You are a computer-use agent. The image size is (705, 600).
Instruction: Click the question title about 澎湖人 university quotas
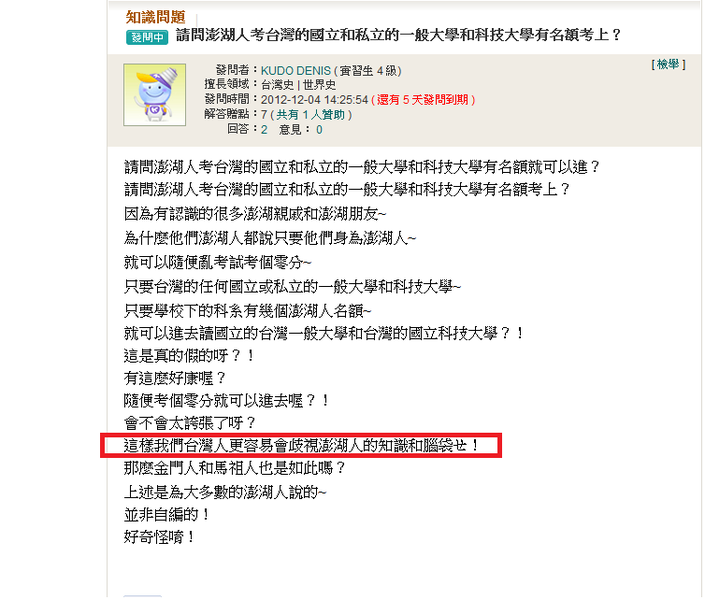tap(398, 35)
